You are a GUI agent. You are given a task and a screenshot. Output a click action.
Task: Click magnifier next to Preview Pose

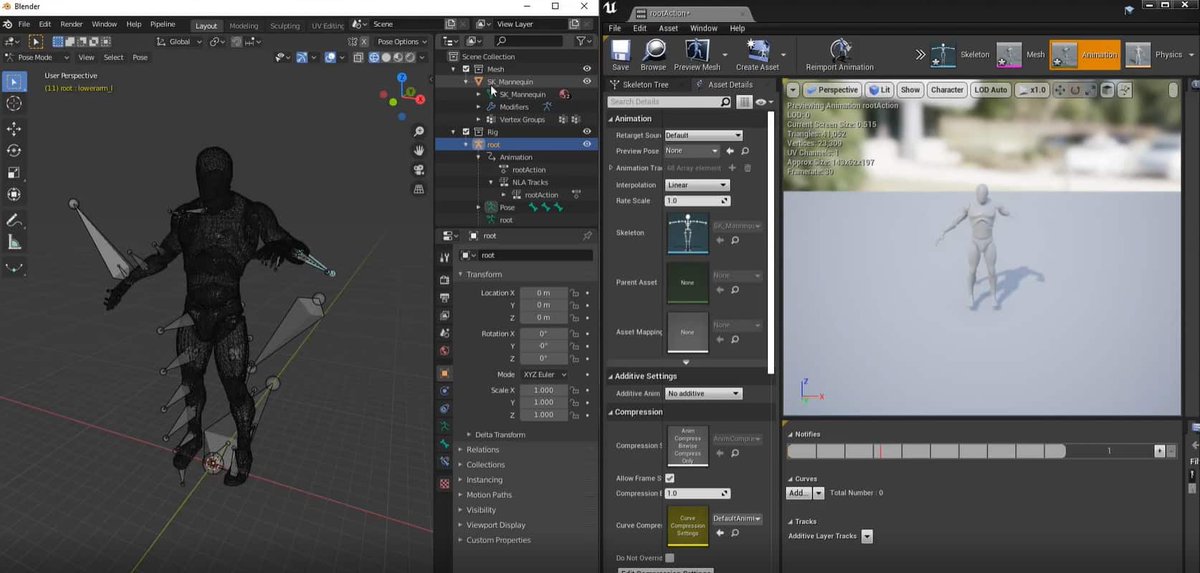click(x=745, y=151)
